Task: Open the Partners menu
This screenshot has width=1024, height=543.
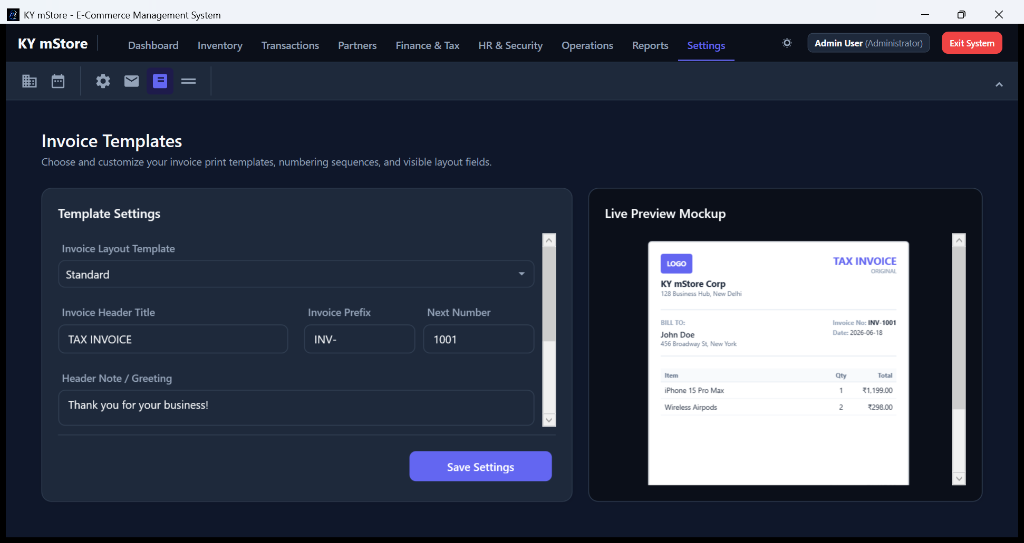Action: pyautogui.click(x=357, y=45)
